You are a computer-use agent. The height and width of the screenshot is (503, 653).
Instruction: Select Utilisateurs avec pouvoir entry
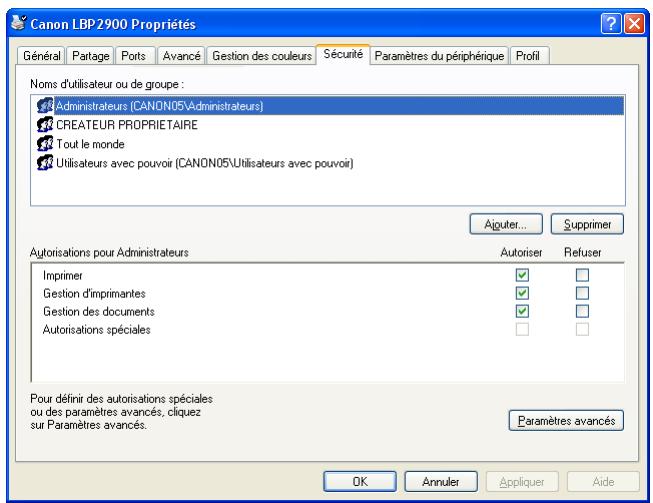pyautogui.click(x=328, y=163)
